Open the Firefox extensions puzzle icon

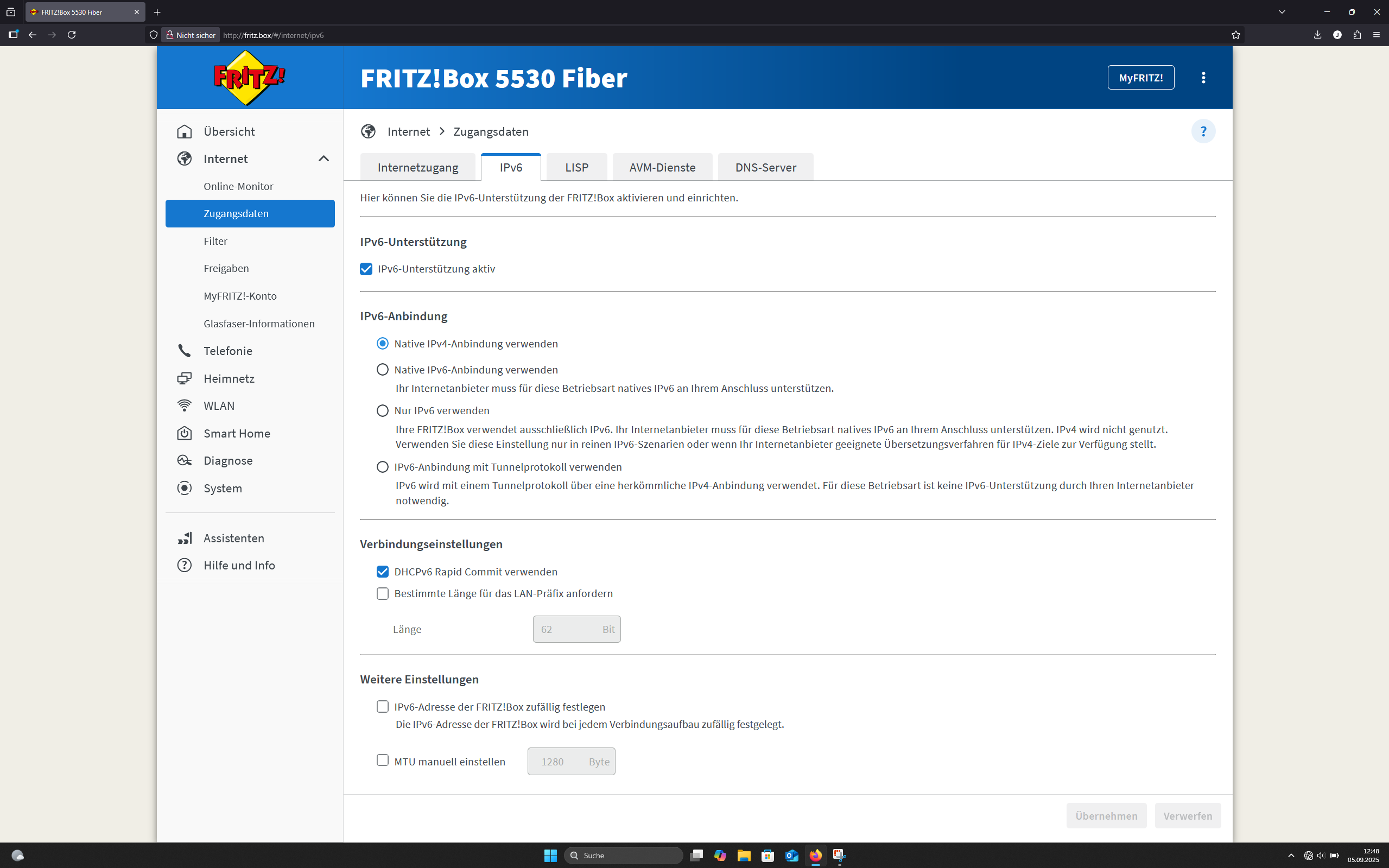[x=1357, y=35]
